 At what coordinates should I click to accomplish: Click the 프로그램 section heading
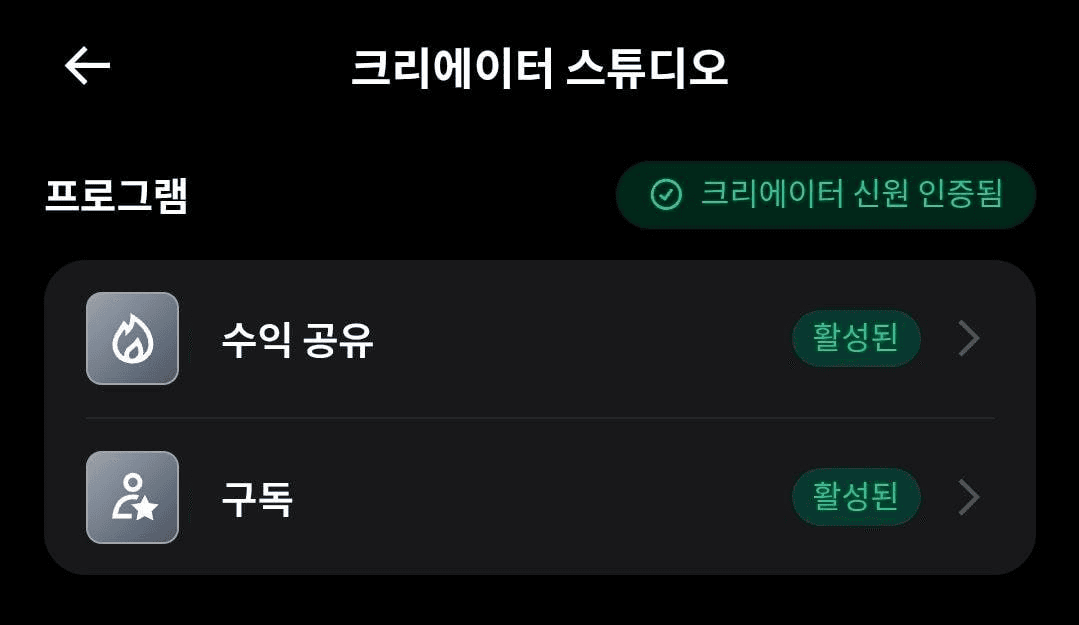point(116,195)
